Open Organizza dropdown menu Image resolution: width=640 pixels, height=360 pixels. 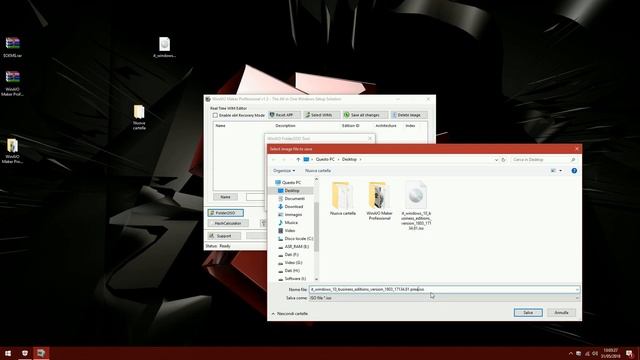(x=284, y=171)
